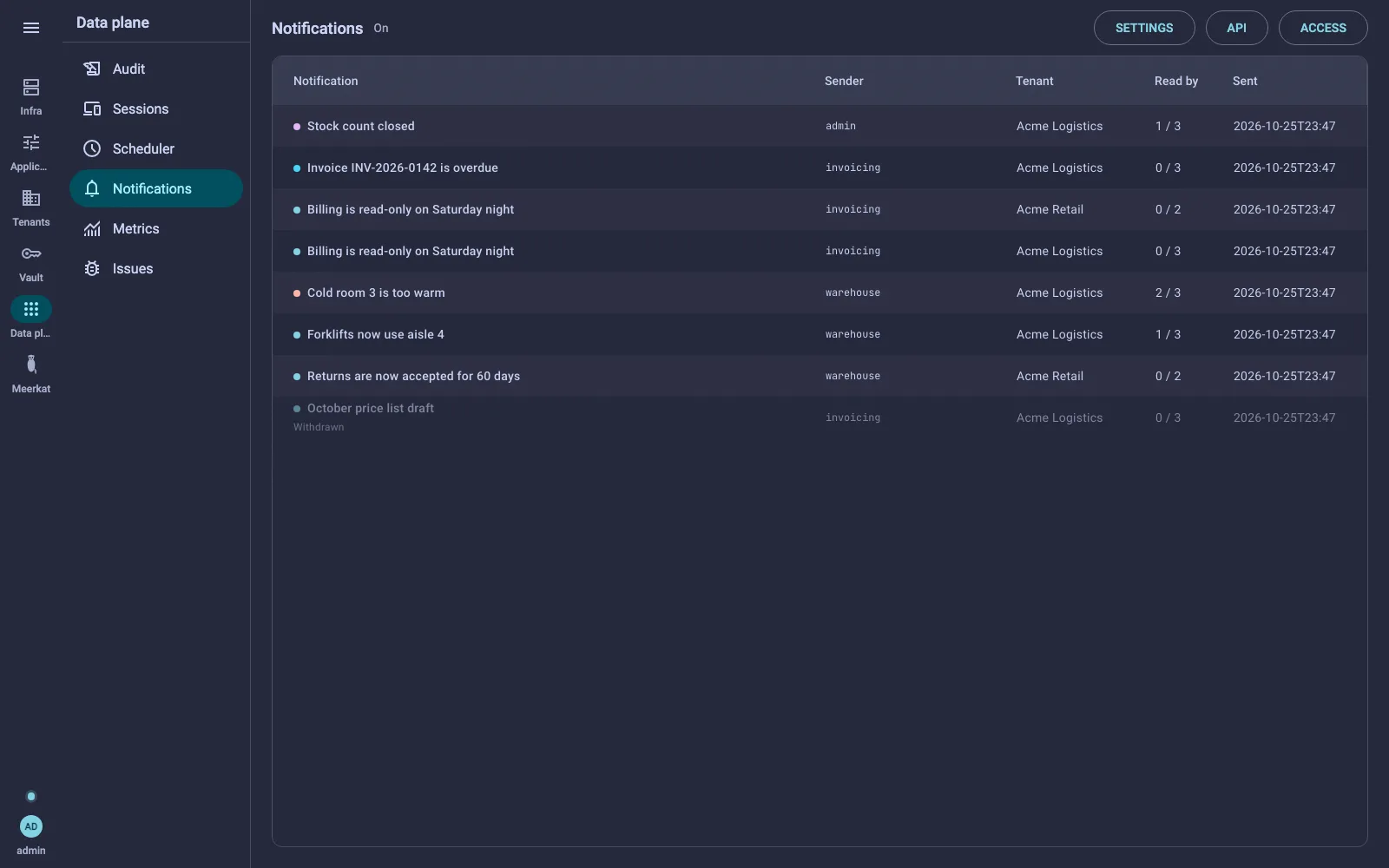Image resolution: width=1389 pixels, height=868 pixels.
Task: Click the 'Data plane' sidebar heading
Action: tap(113, 23)
